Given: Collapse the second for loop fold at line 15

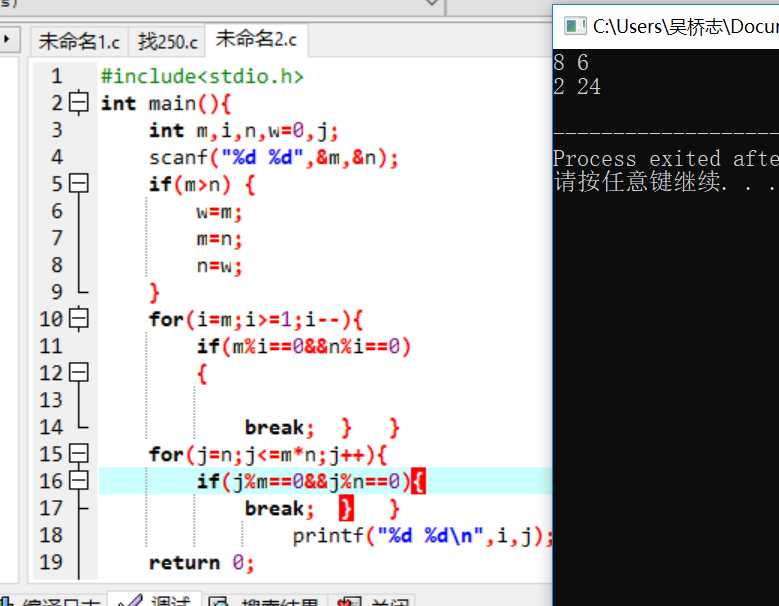Looking at the screenshot, I should (78, 454).
